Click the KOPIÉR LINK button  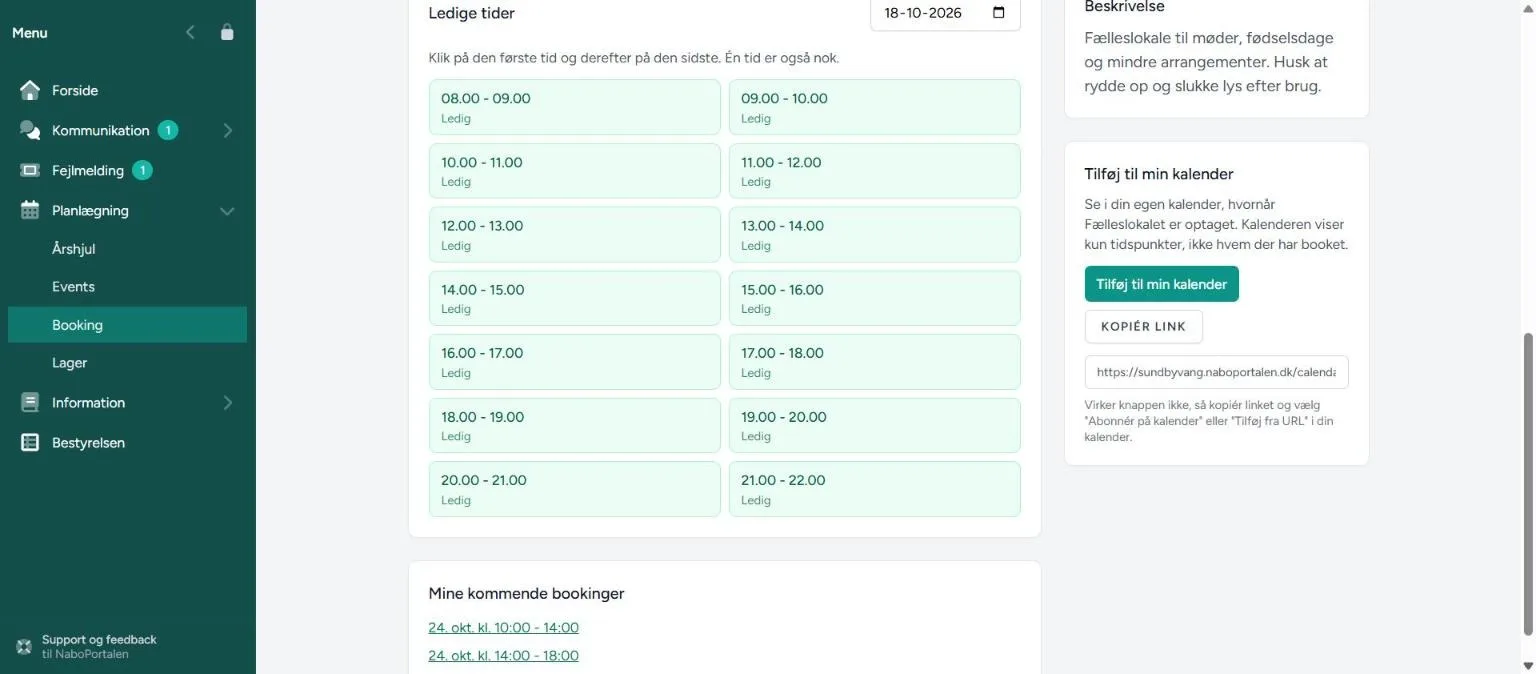click(1144, 327)
